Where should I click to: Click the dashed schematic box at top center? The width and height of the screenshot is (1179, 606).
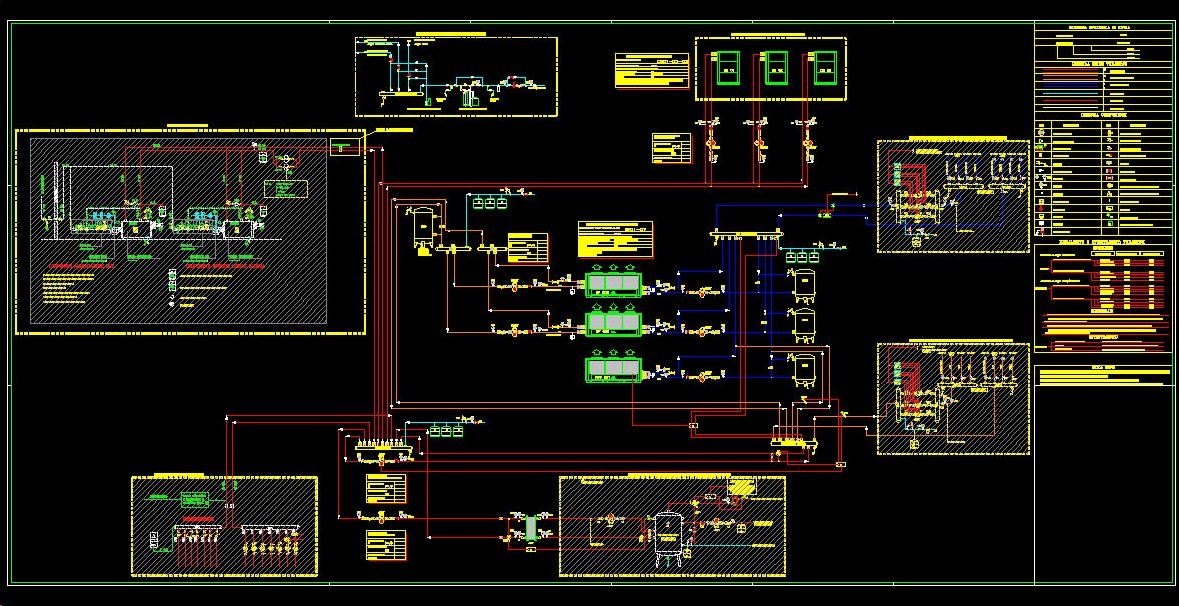click(455, 77)
